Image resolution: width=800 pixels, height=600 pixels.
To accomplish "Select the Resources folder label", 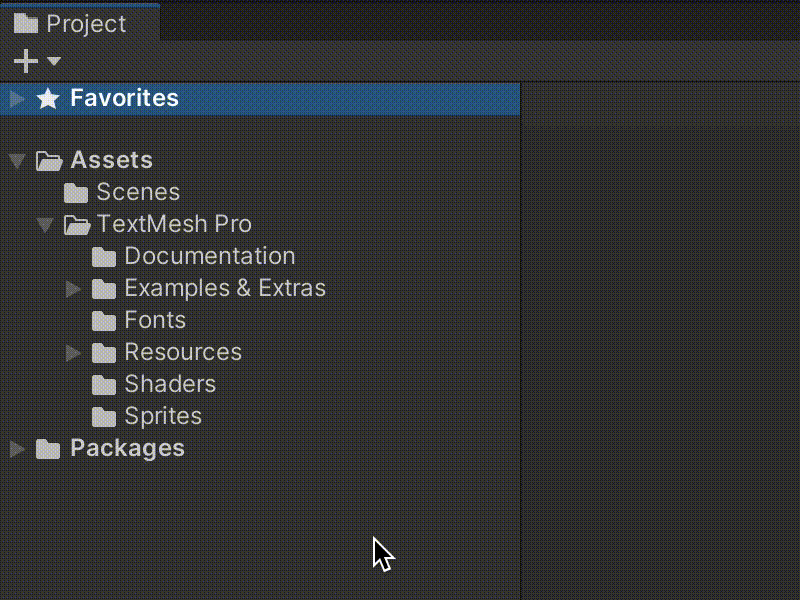I will coord(183,352).
